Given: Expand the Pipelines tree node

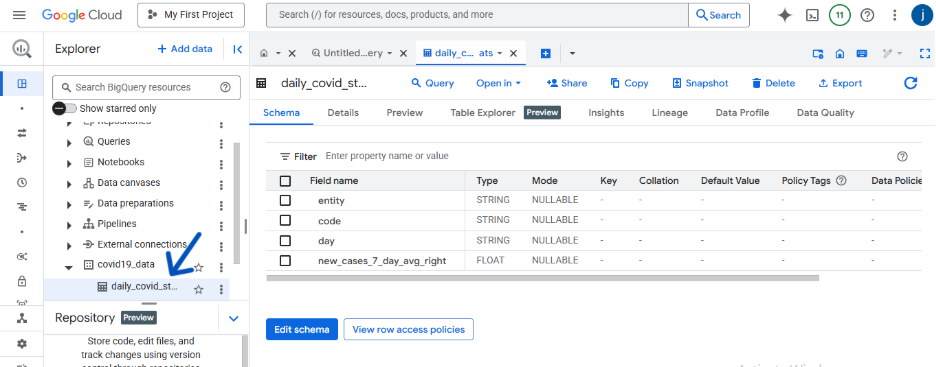Looking at the screenshot, I should point(69,225).
